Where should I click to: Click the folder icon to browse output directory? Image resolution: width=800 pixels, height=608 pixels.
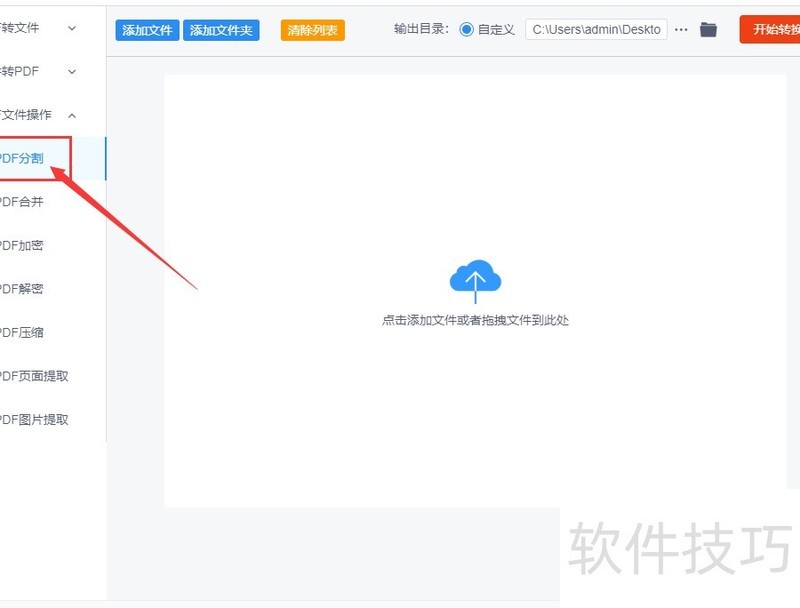click(x=708, y=29)
